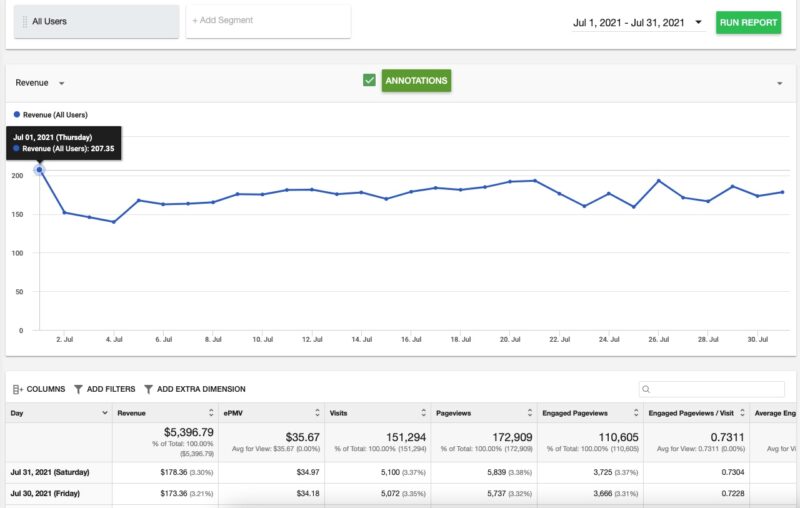This screenshot has width=800, height=508.
Task: Click the 172,909 pageviews total
Action: click(512, 437)
